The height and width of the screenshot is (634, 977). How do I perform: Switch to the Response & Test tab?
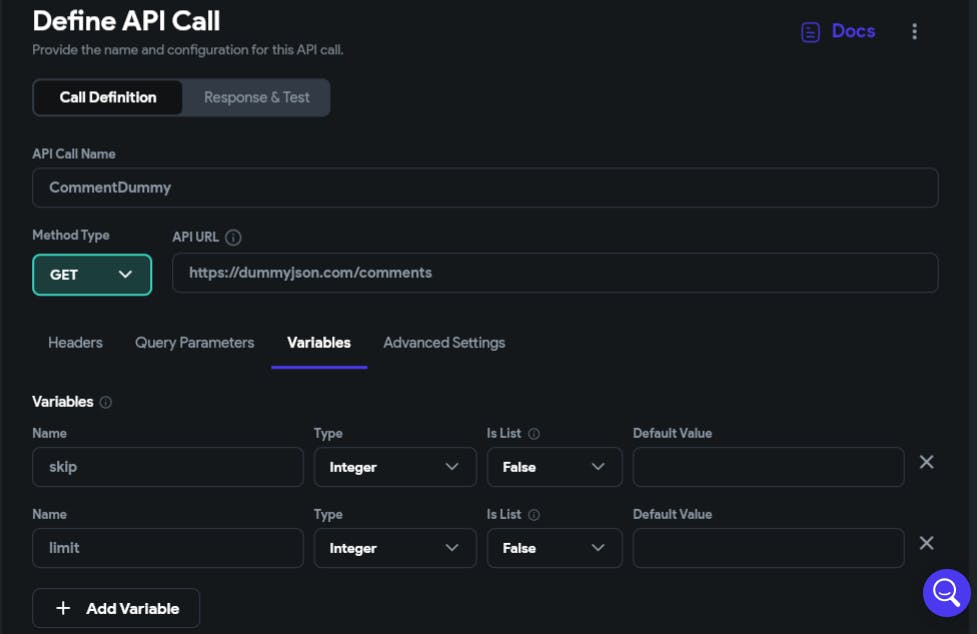tap(256, 98)
